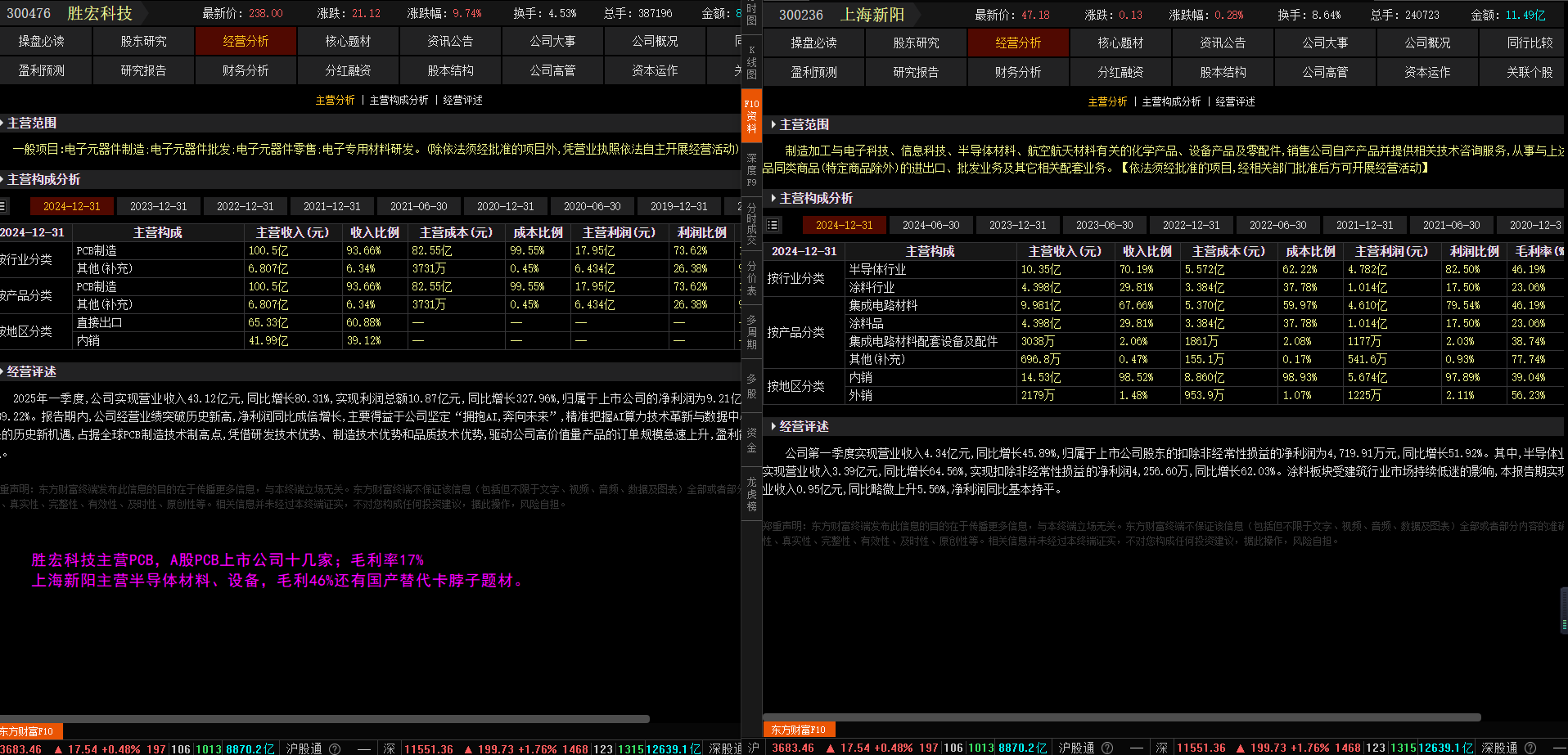Viewport: 1568px width, 755px height.
Task: Jump to 主营构成分析 link in 胜宏科技 window
Action: [399, 100]
